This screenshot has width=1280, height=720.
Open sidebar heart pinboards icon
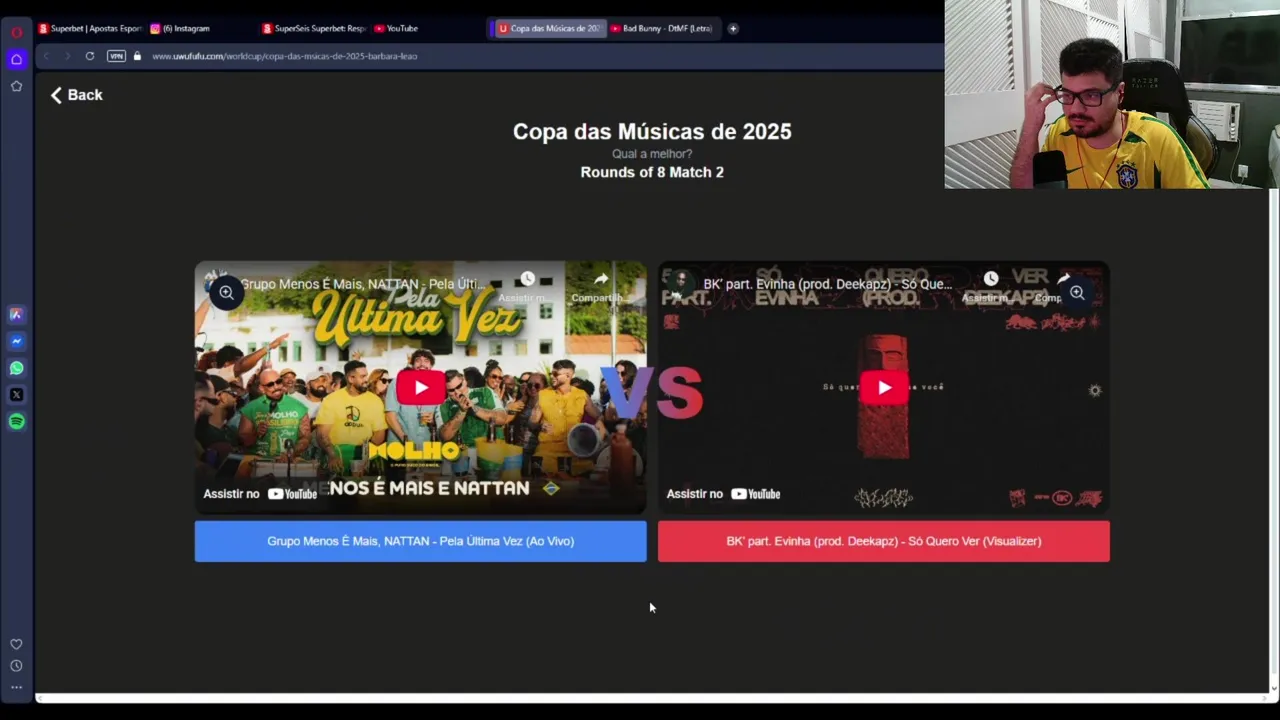point(16,644)
